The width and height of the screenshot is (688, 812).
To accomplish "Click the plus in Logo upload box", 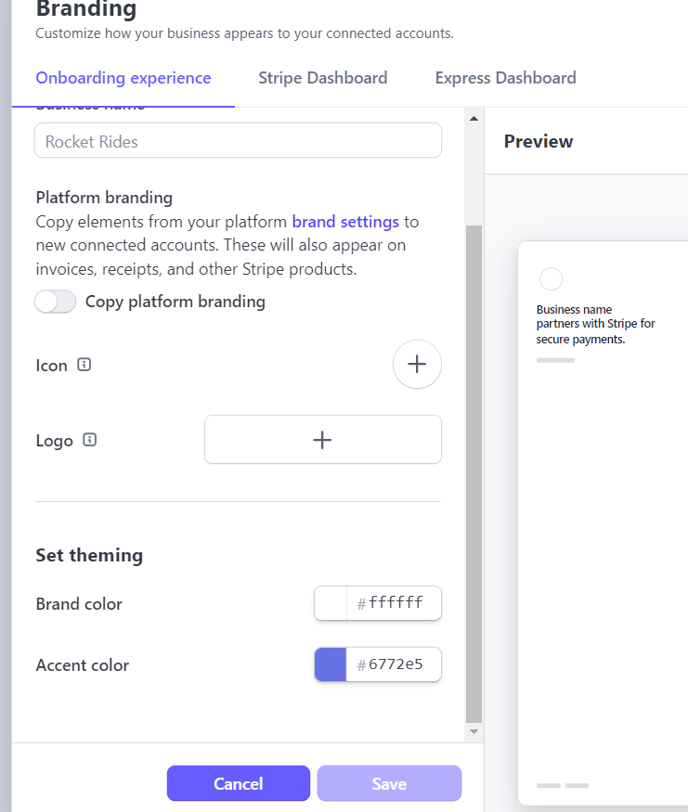I will pos(322,440).
